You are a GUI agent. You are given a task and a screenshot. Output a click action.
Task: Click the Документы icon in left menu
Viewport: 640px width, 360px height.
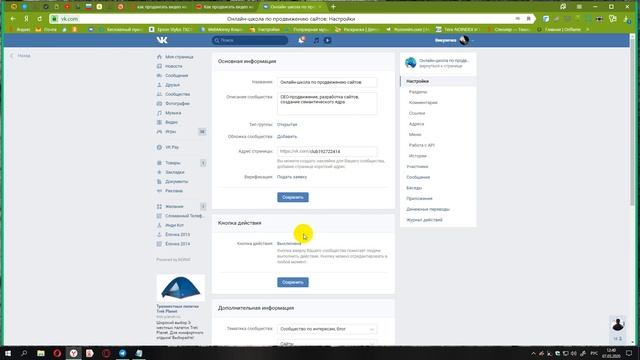(x=159, y=181)
